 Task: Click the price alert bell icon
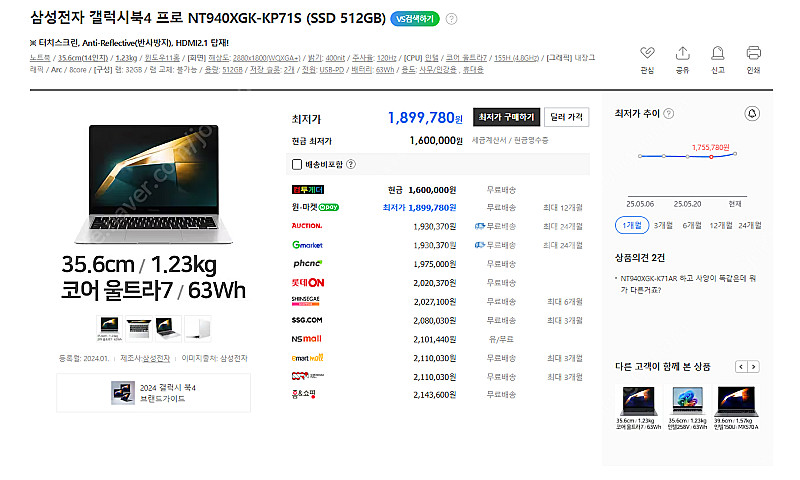(x=752, y=113)
